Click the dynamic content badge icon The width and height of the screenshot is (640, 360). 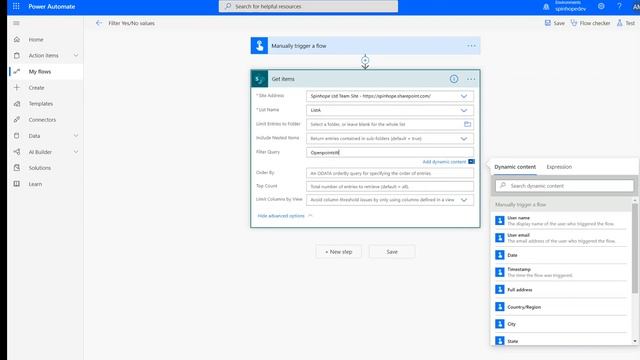pos(471,162)
